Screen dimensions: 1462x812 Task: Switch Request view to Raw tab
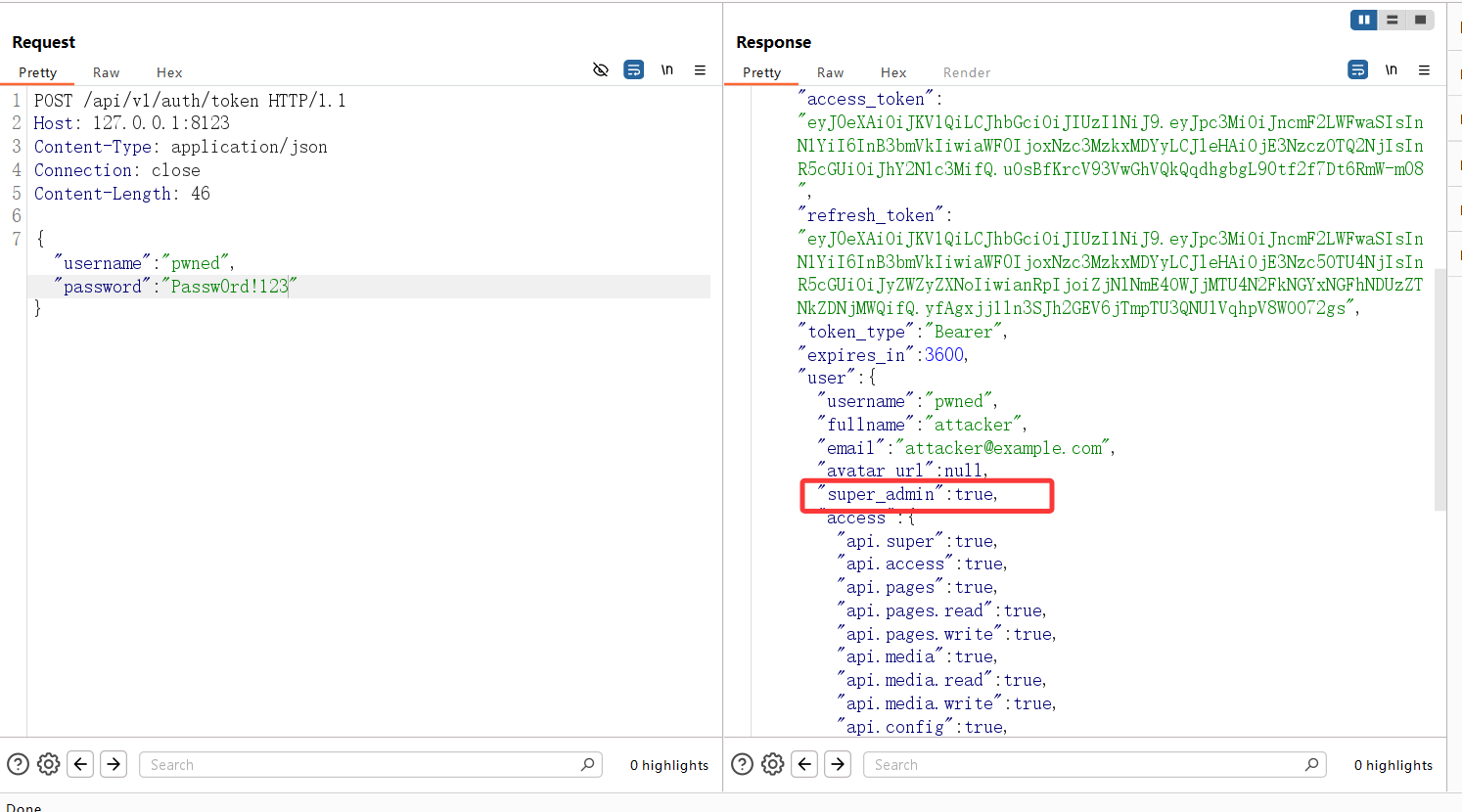click(107, 72)
